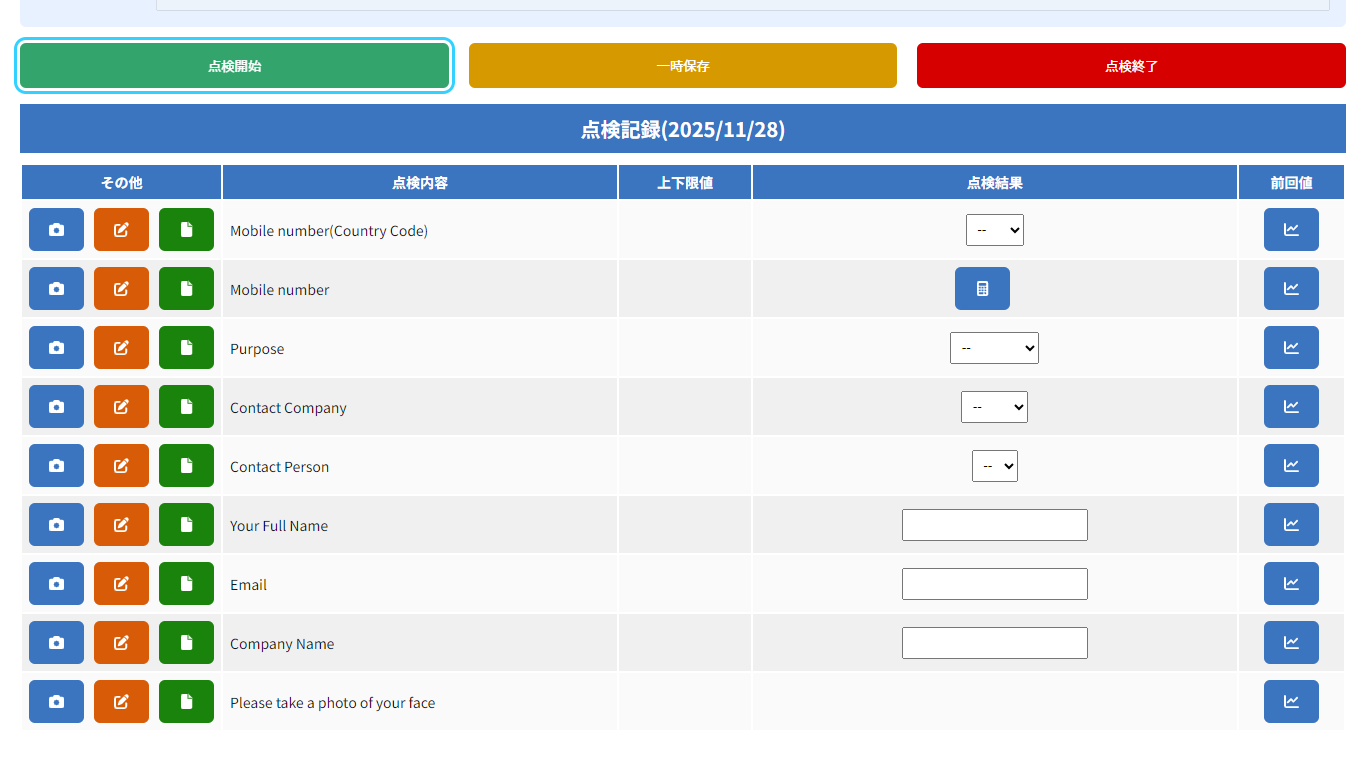This screenshot has height=768, width=1366.
Task: Click orange edit icon in Email row
Action: tap(121, 584)
